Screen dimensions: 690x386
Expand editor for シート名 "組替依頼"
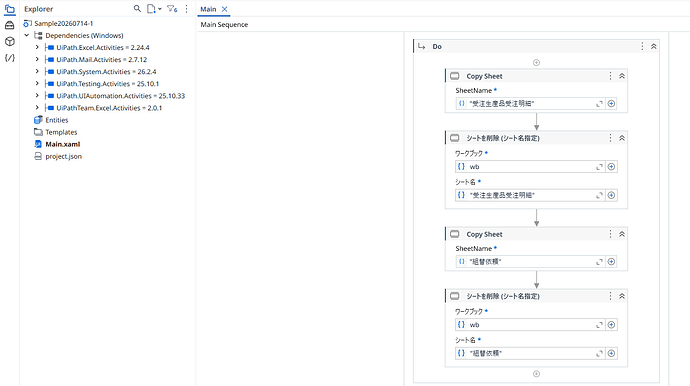599,353
